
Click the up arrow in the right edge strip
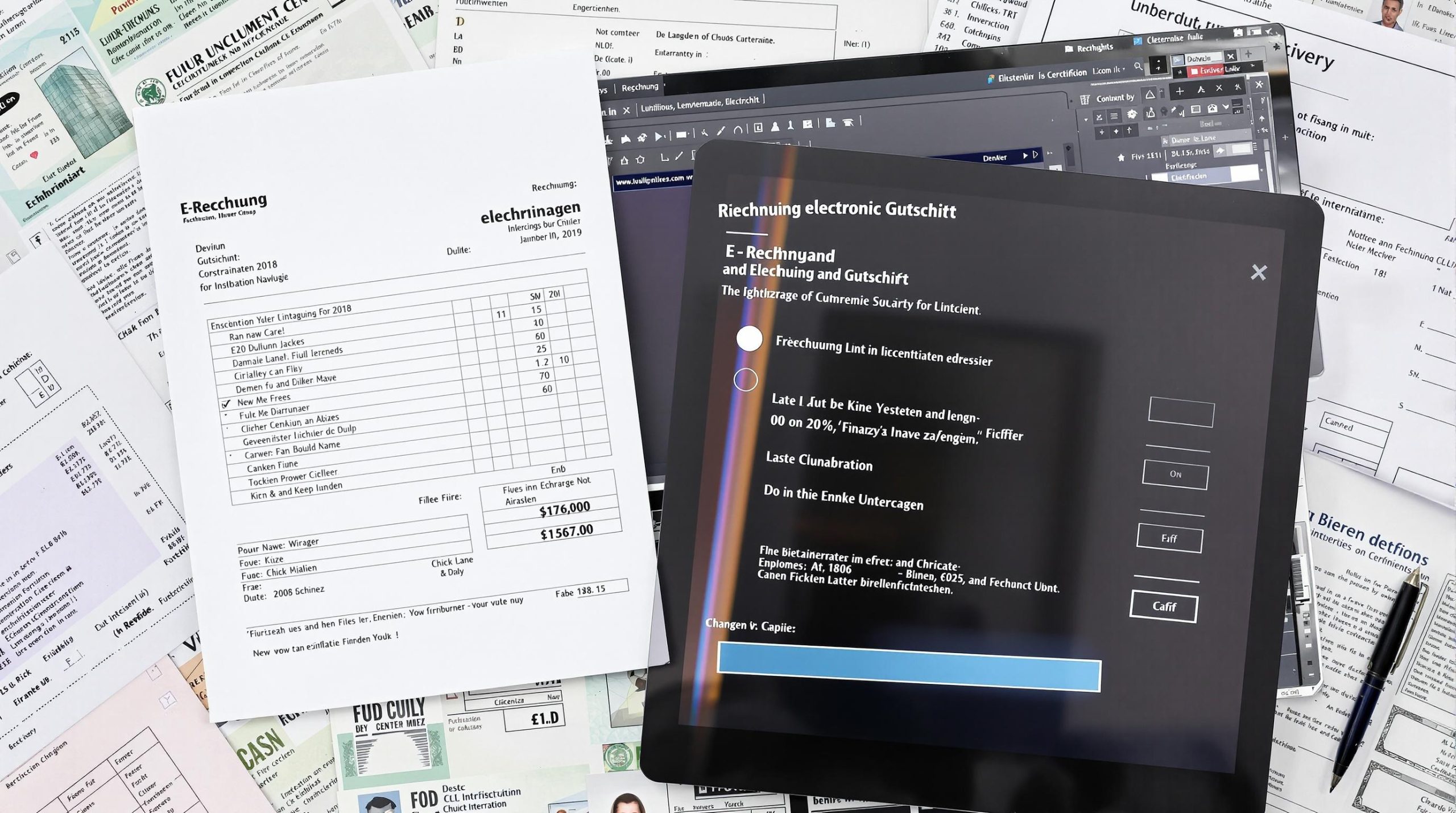click(x=1262, y=118)
